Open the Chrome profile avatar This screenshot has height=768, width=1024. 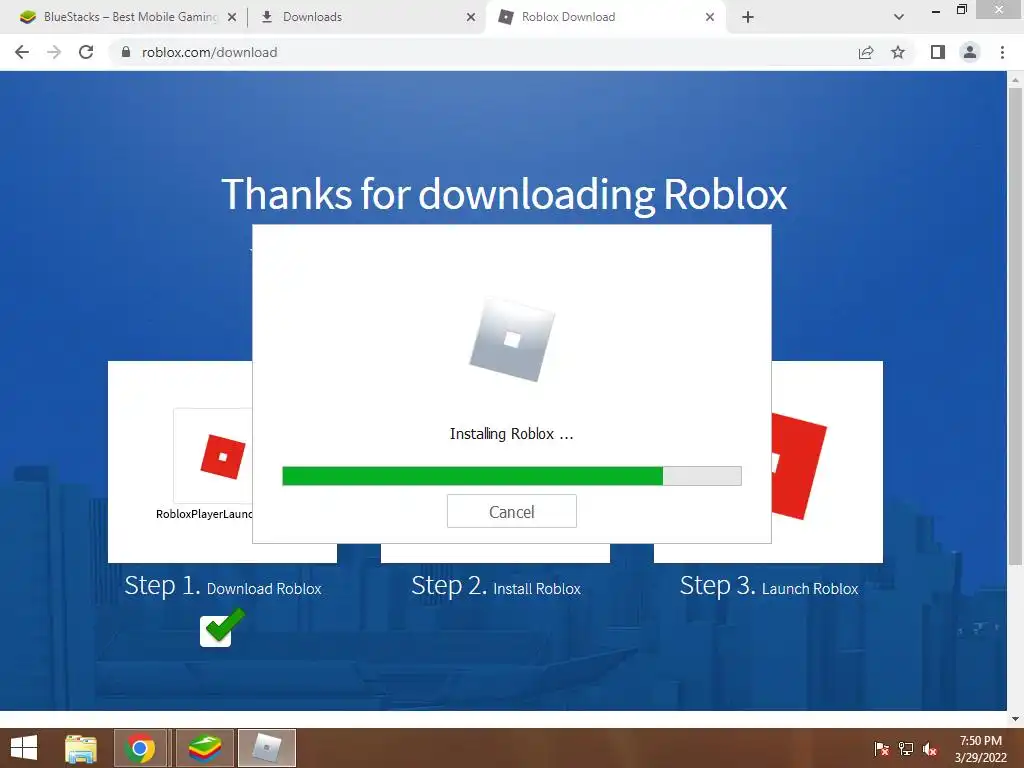[x=970, y=52]
